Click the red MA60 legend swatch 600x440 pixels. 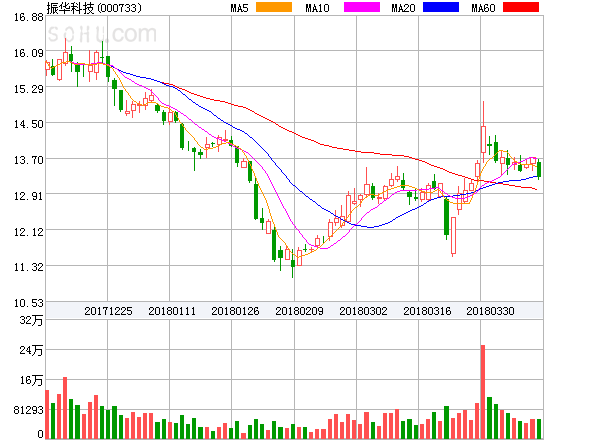tap(521, 7)
